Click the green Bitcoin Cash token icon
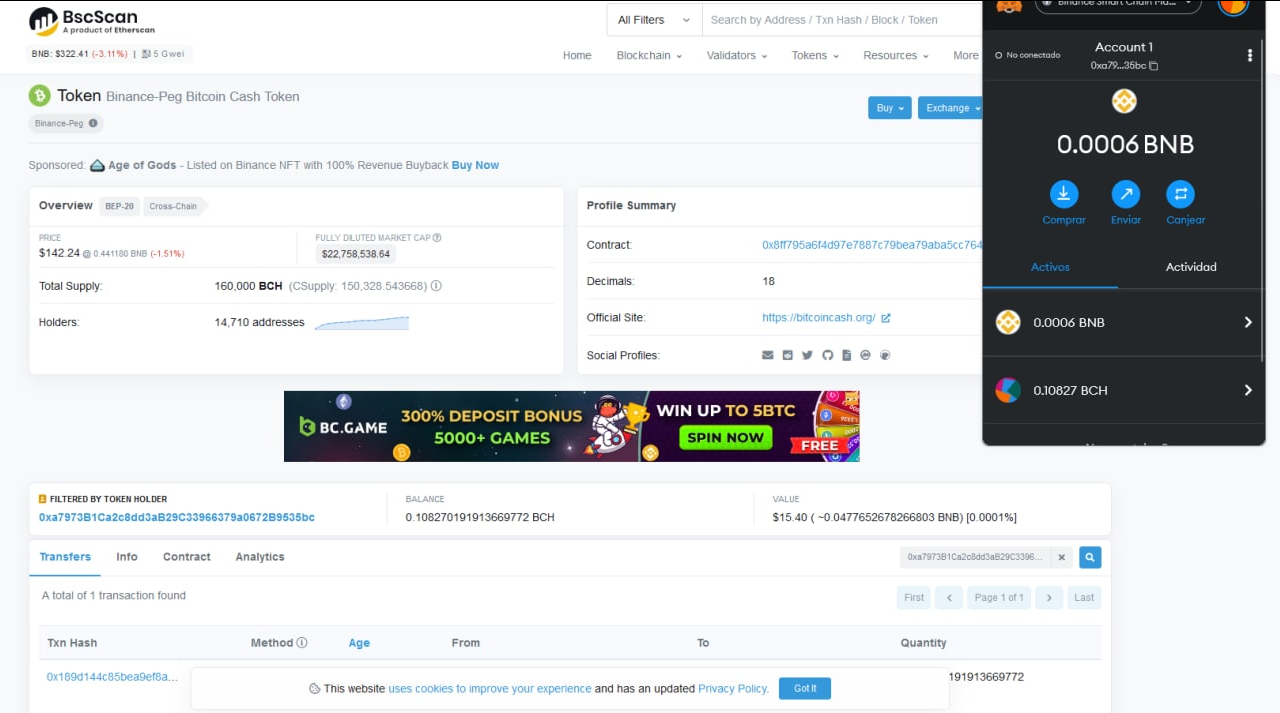The width and height of the screenshot is (1280, 713). (39, 96)
